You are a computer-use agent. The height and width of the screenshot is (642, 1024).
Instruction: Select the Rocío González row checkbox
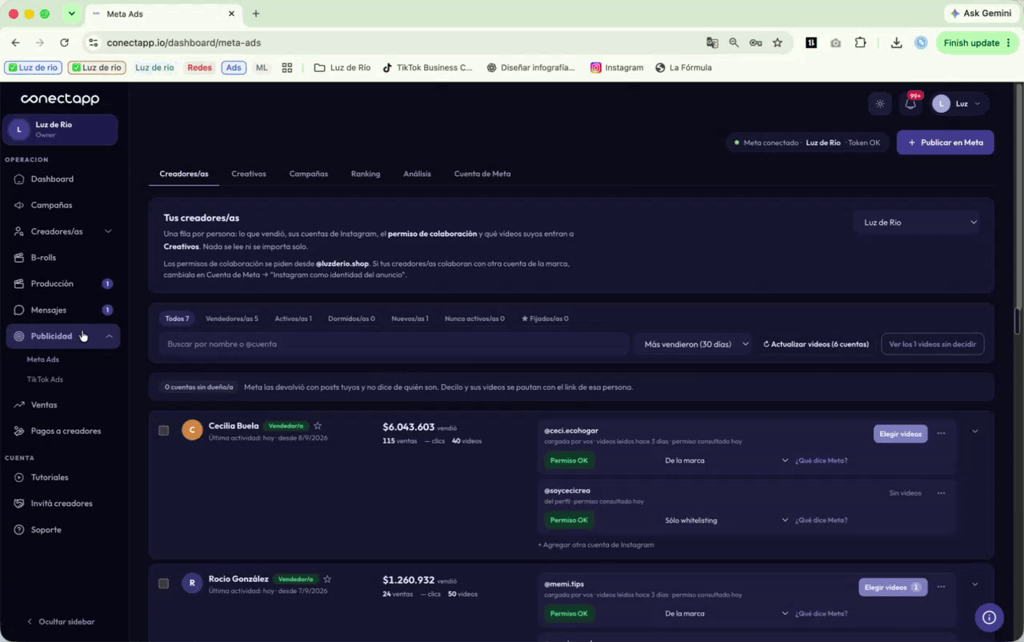click(x=163, y=584)
